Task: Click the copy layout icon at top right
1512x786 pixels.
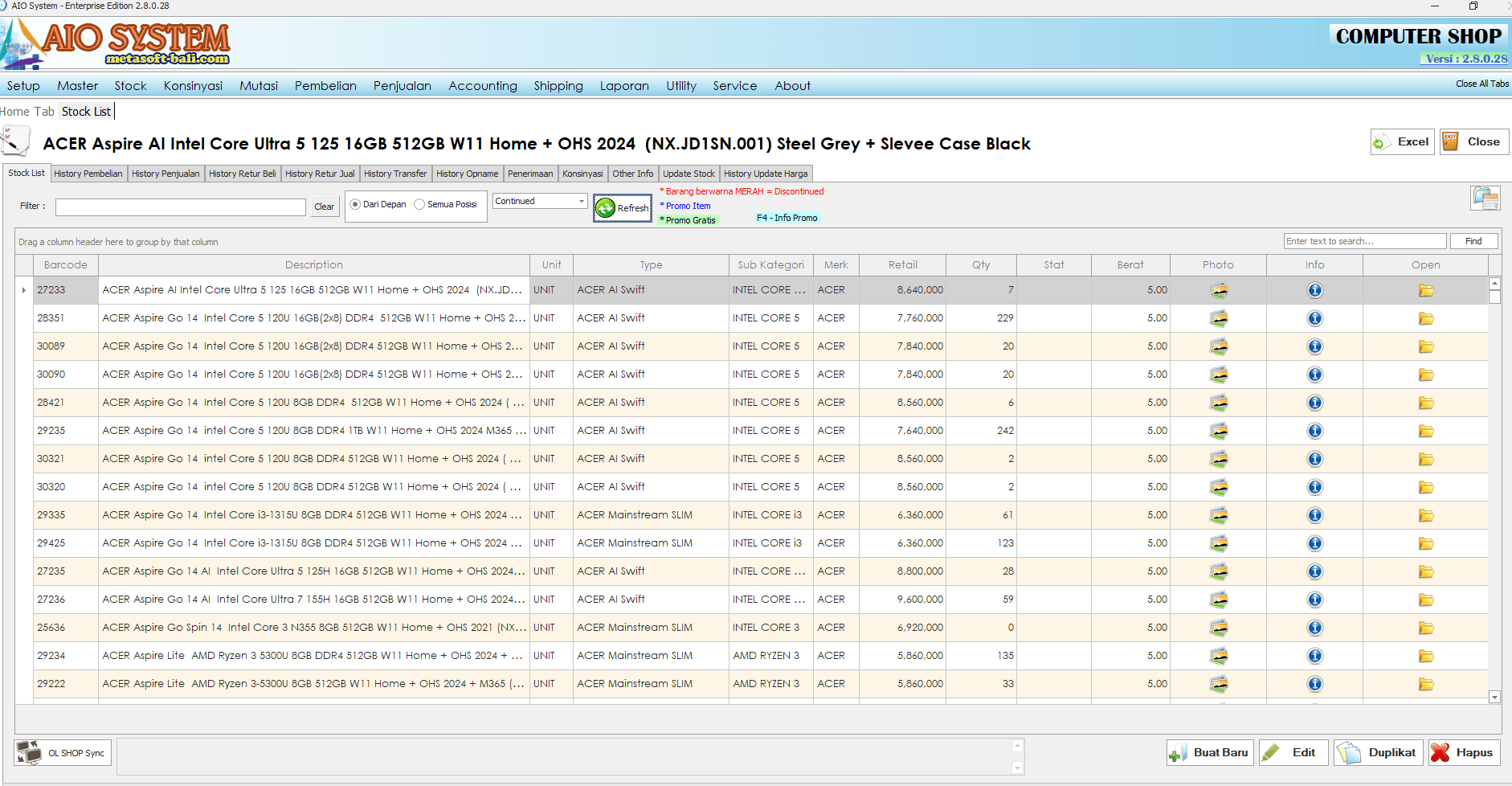Action: click(x=1485, y=199)
